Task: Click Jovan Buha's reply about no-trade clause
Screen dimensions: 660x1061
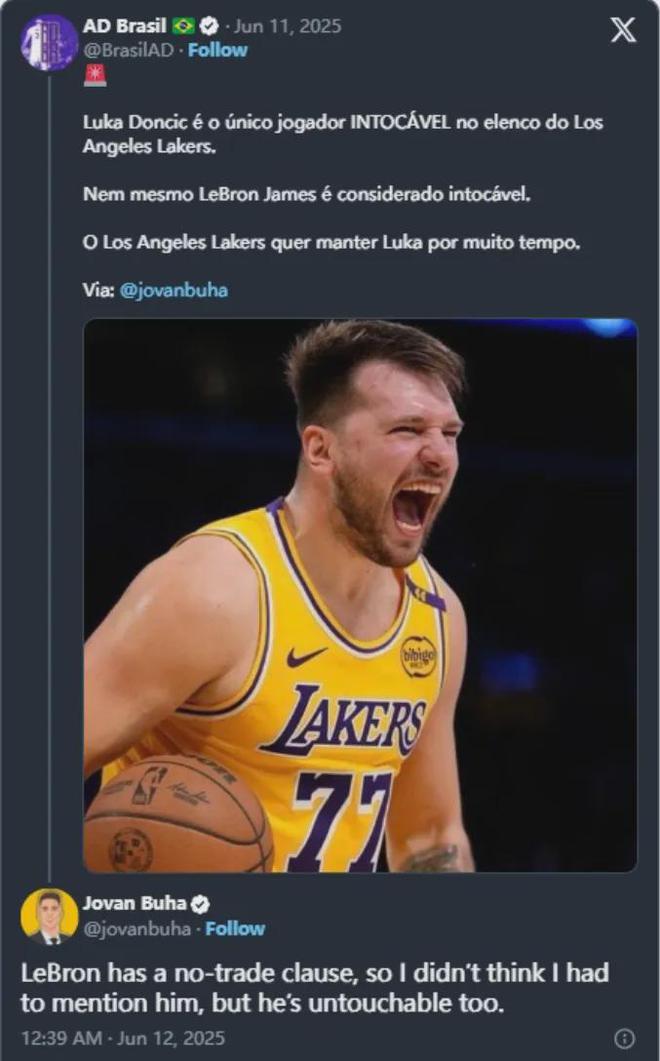Action: tap(315, 988)
